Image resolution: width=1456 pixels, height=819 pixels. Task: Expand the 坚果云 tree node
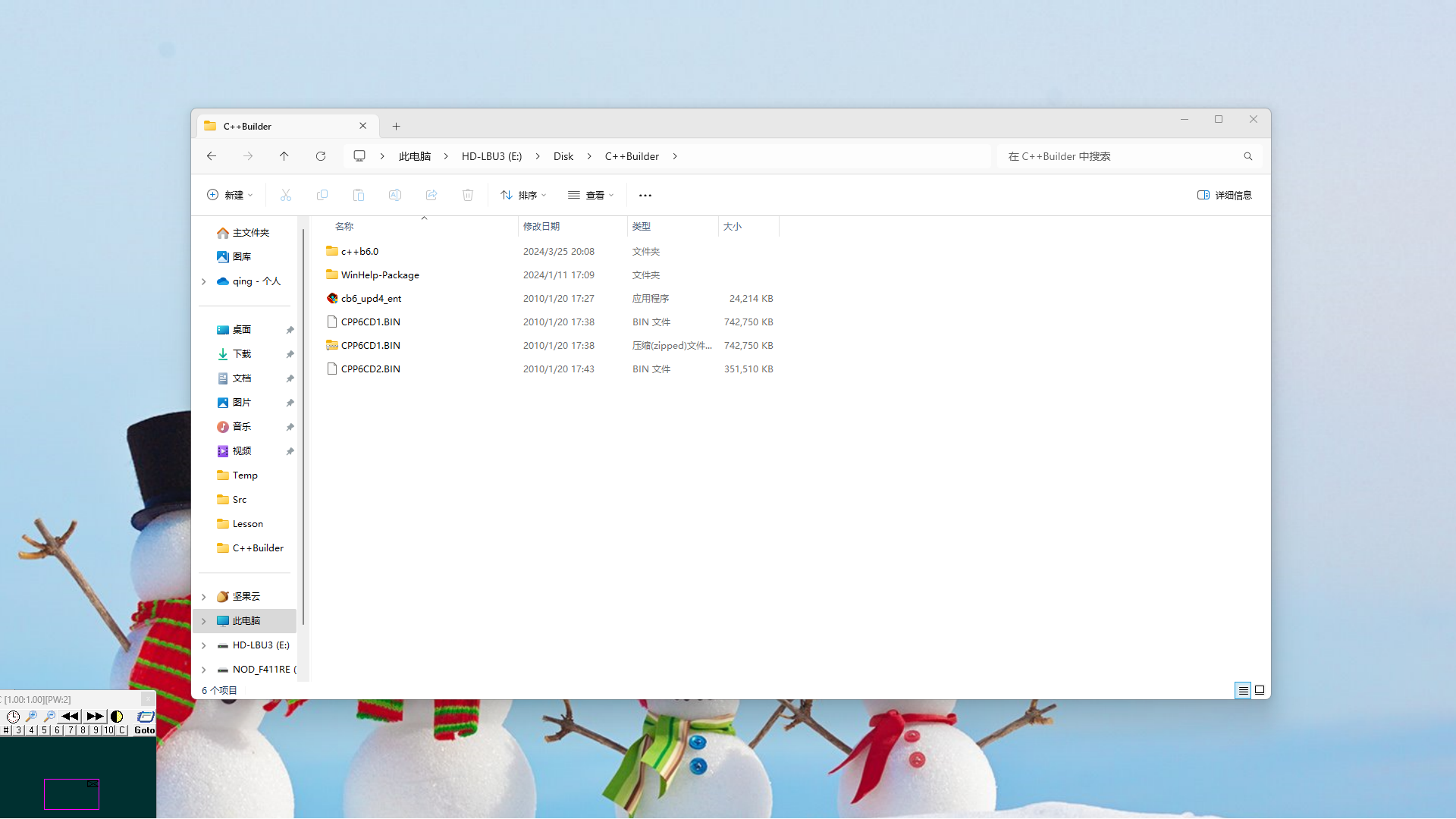[x=204, y=597]
